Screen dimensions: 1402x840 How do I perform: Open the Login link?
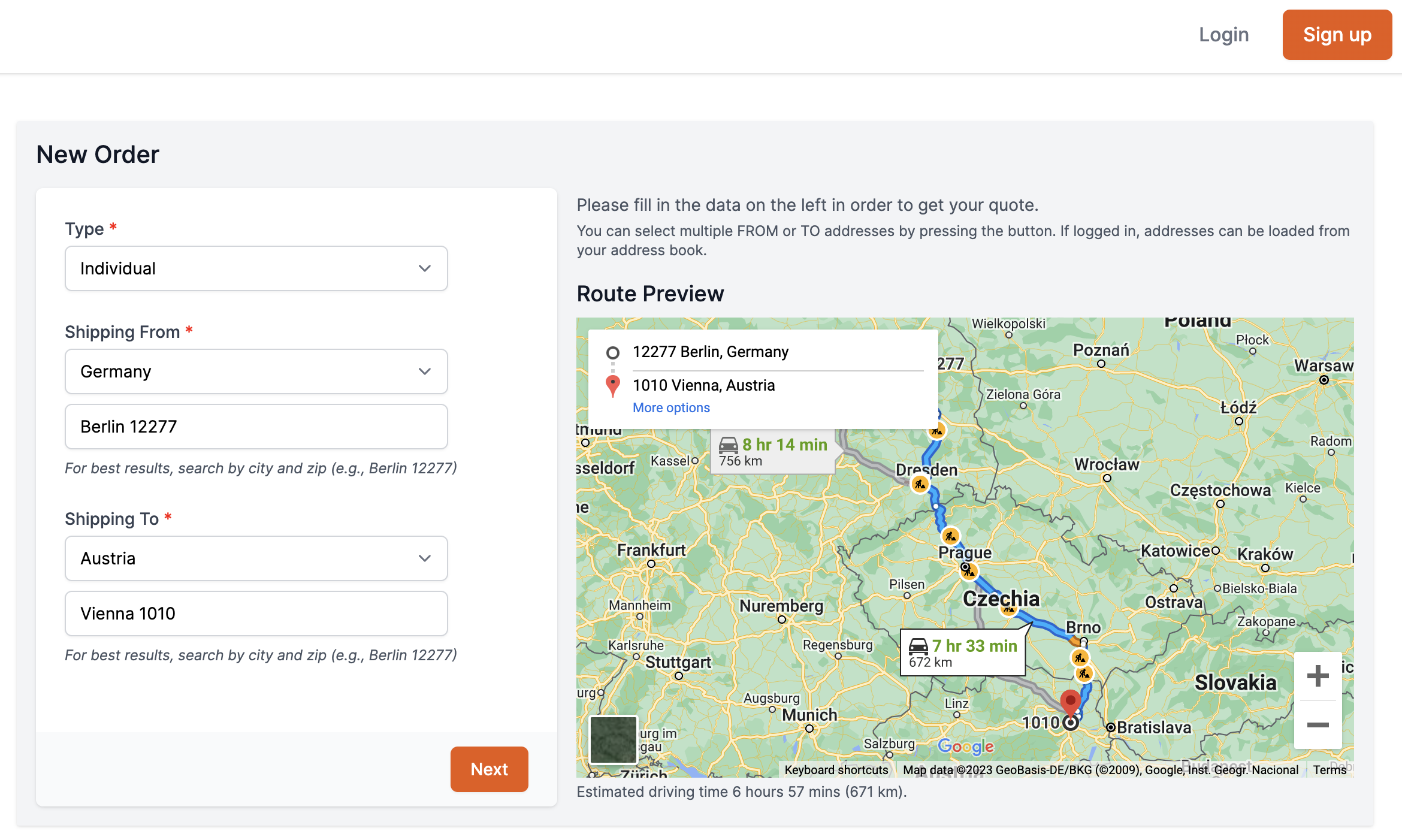point(1223,35)
